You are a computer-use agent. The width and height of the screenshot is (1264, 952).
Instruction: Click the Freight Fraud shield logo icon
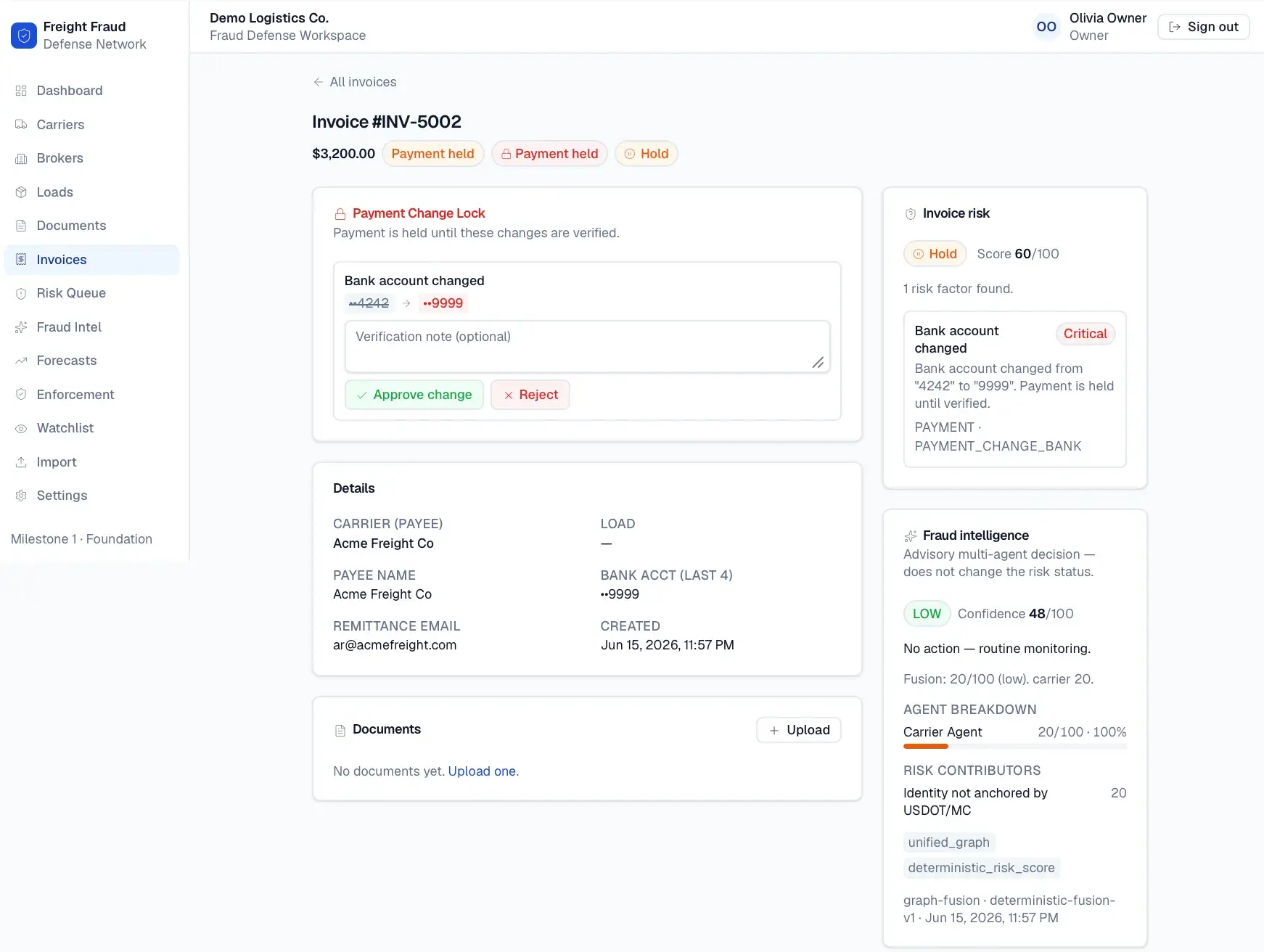tap(24, 36)
